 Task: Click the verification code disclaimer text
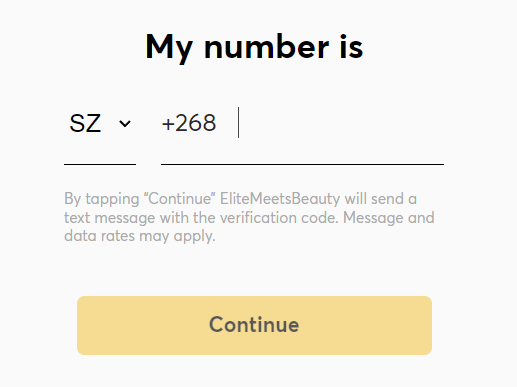pos(249,217)
